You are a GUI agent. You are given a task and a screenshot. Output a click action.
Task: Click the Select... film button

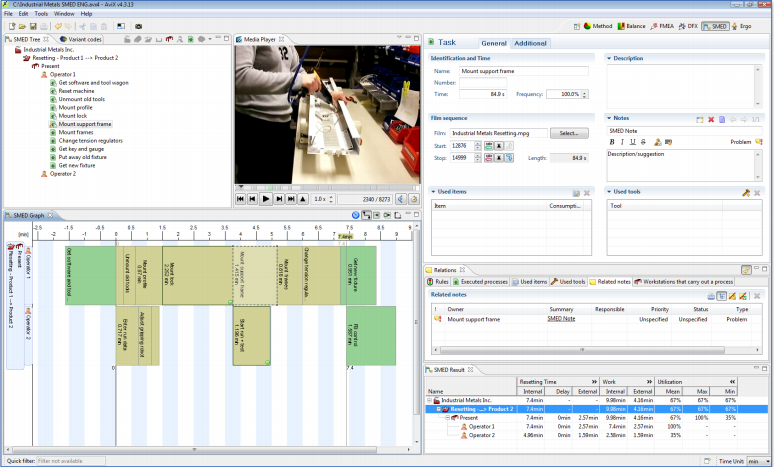point(567,133)
